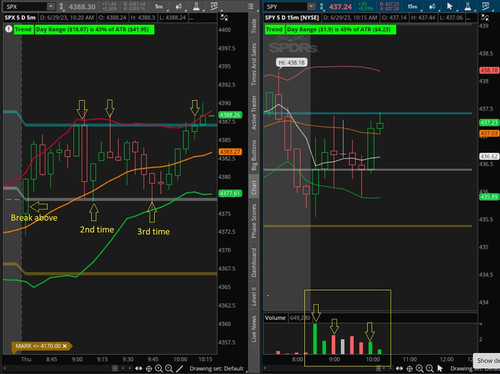
Task: Click the Trend label on SPY chart
Action: pyautogui.click(x=274, y=30)
